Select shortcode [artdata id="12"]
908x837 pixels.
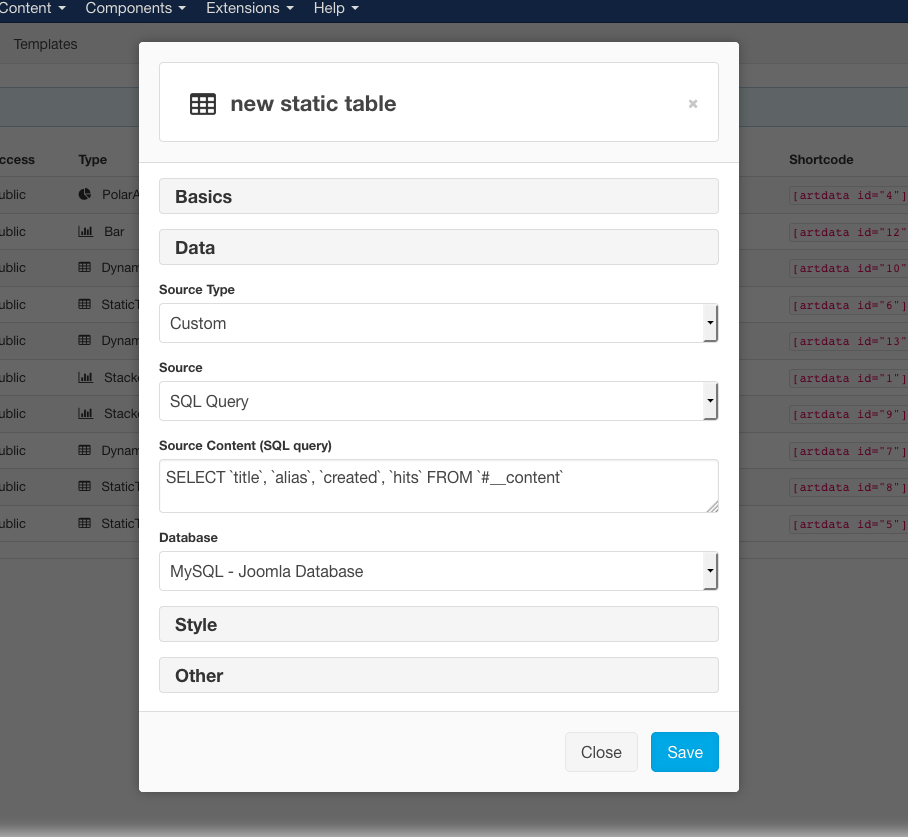tap(848, 232)
